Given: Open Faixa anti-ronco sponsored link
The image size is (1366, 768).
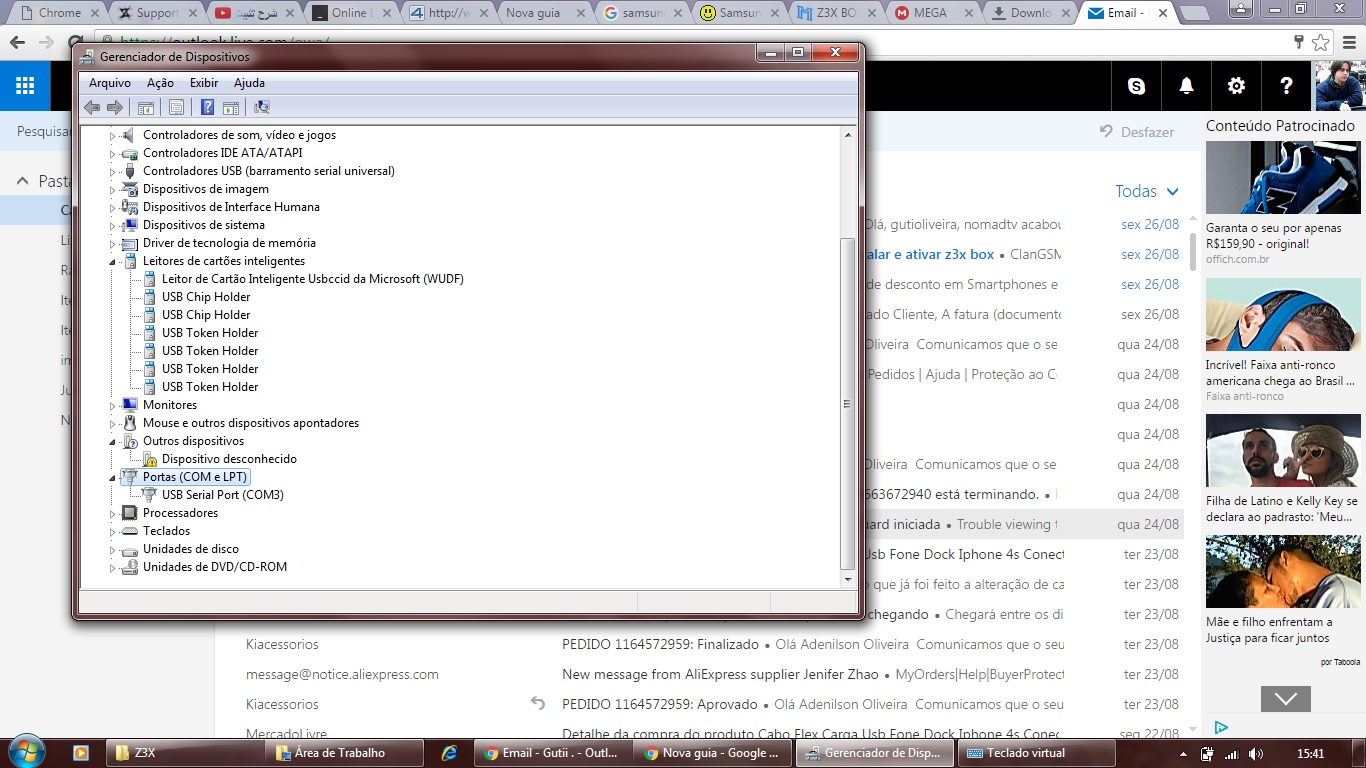Looking at the screenshot, I should tap(1244, 396).
